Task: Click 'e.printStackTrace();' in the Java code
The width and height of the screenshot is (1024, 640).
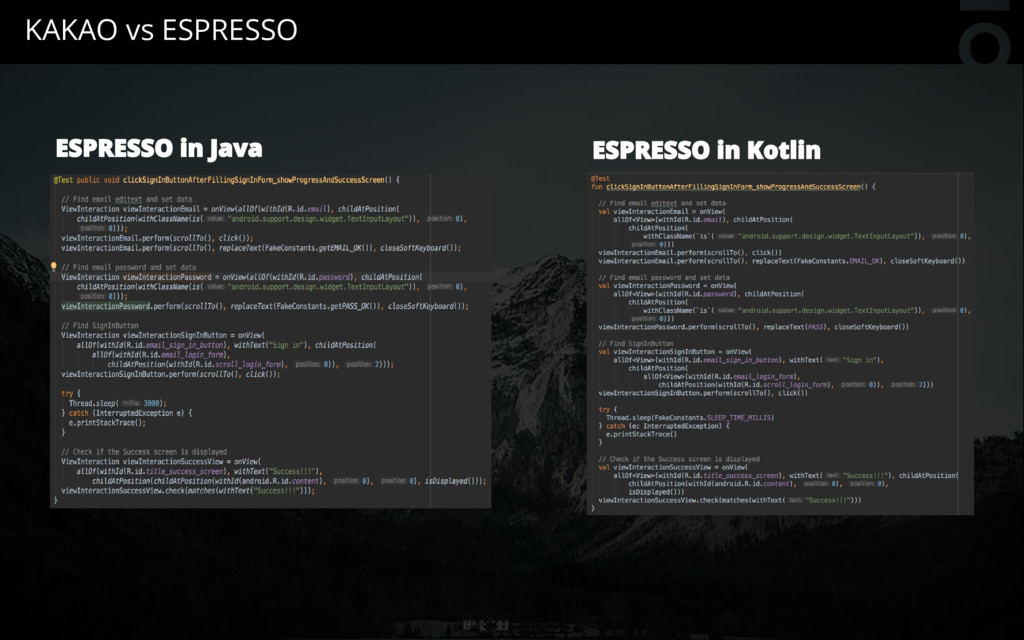Action: [x=107, y=423]
